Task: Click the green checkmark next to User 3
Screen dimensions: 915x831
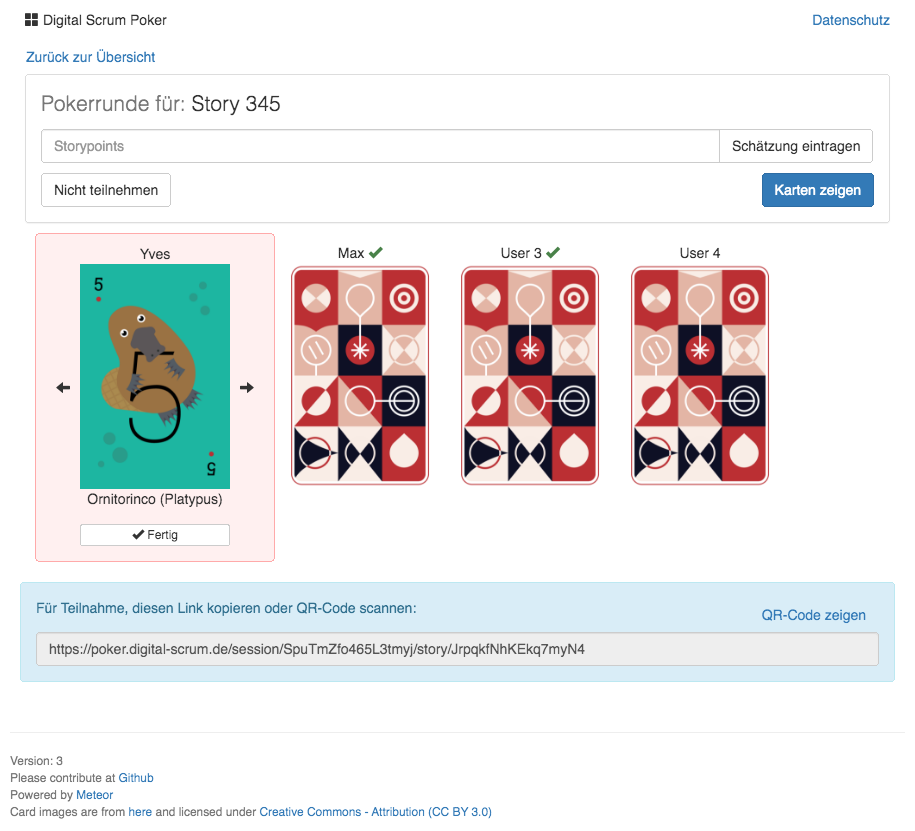Action: [553, 253]
